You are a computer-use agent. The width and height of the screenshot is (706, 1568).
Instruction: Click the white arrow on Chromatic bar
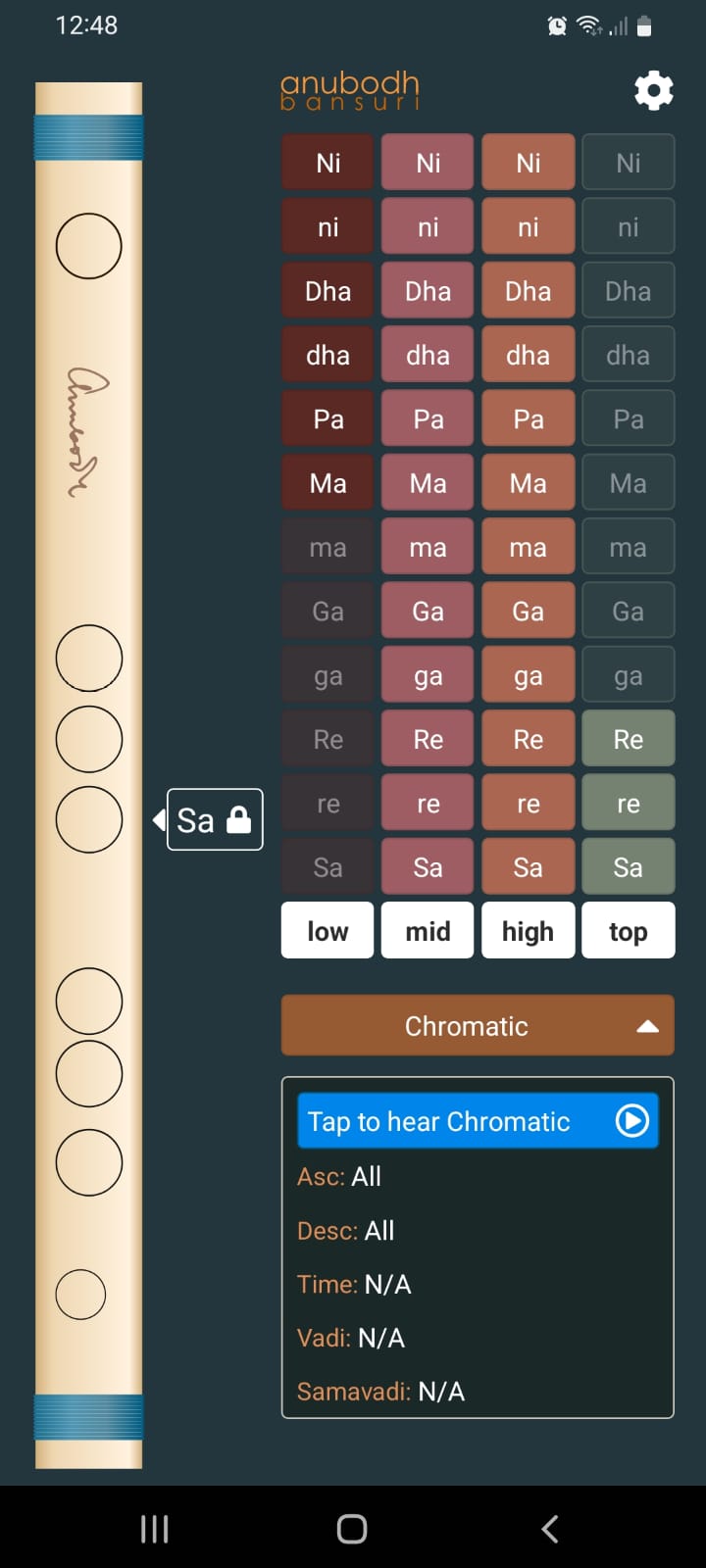click(x=647, y=1026)
